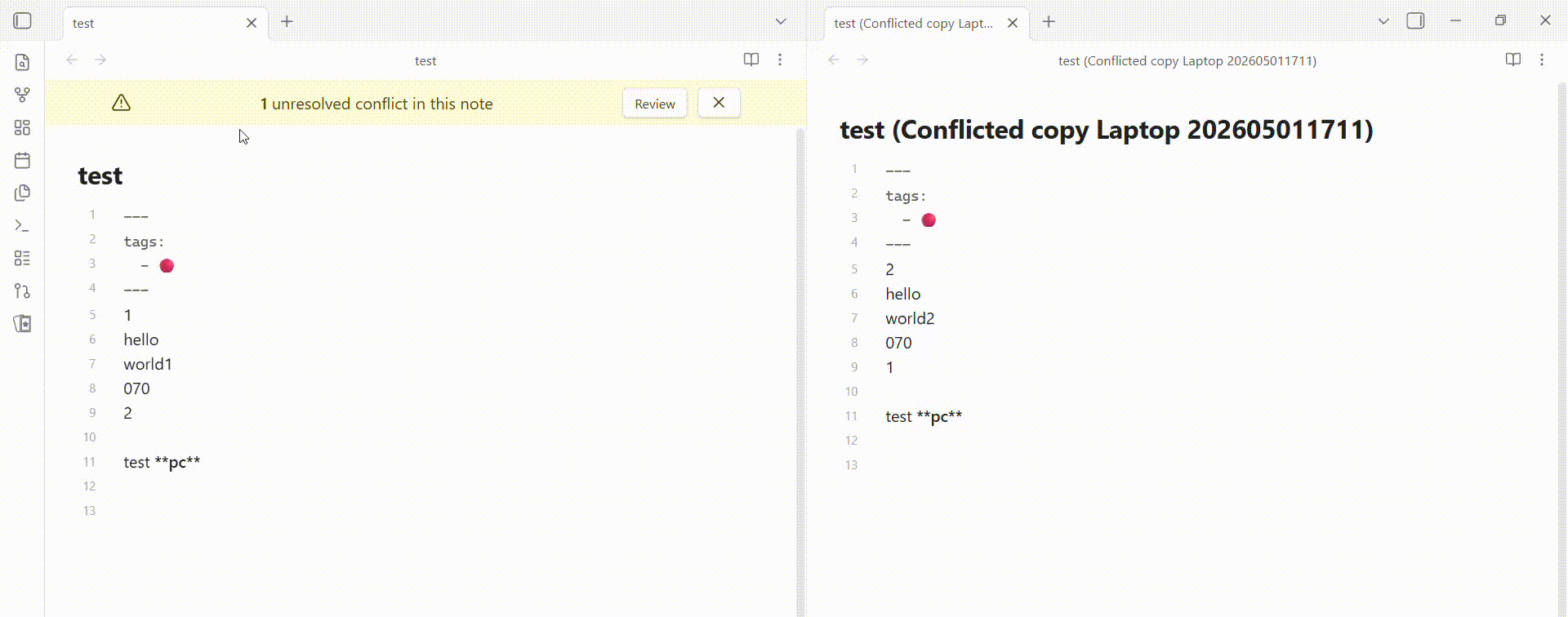
Task: Click the Conflicted copy Laptop note heading
Action: coord(1107,130)
